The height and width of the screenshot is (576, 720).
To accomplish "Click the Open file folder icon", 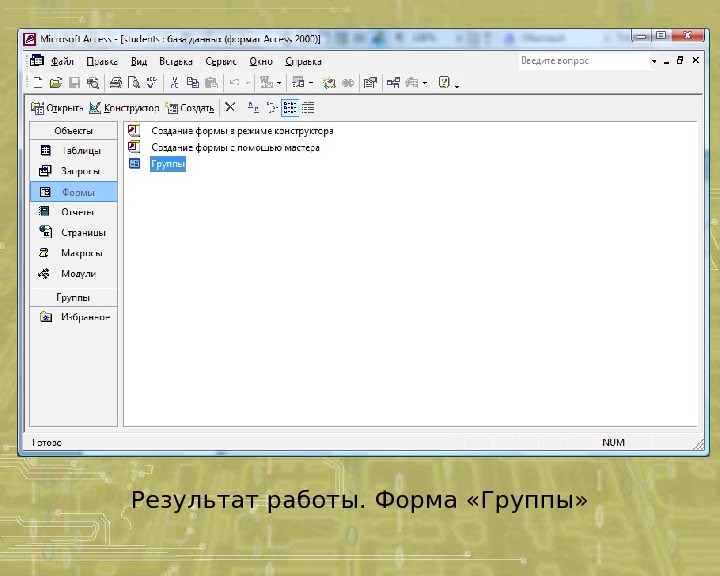I will coord(56,83).
